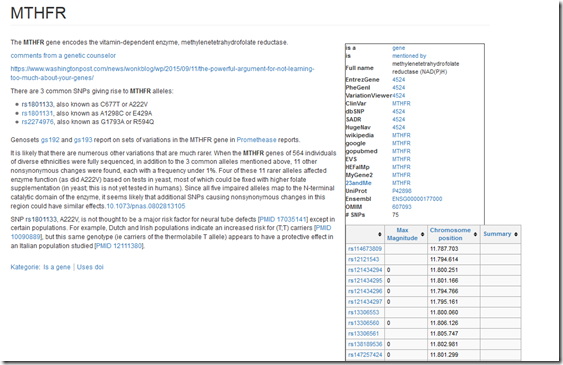Open the EVS MTHFR link
Viewport: 563px width, 365px height.
(x=401, y=159)
